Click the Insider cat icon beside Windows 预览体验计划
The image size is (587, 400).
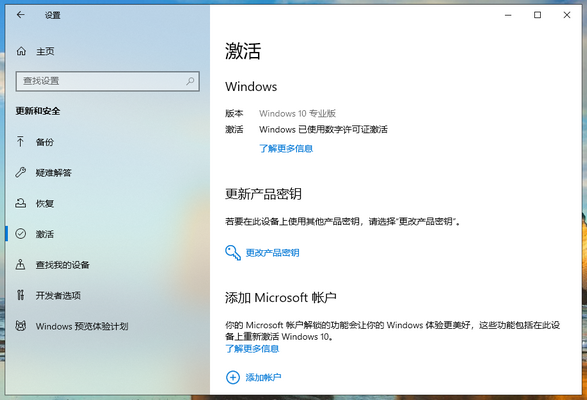(x=21, y=326)
